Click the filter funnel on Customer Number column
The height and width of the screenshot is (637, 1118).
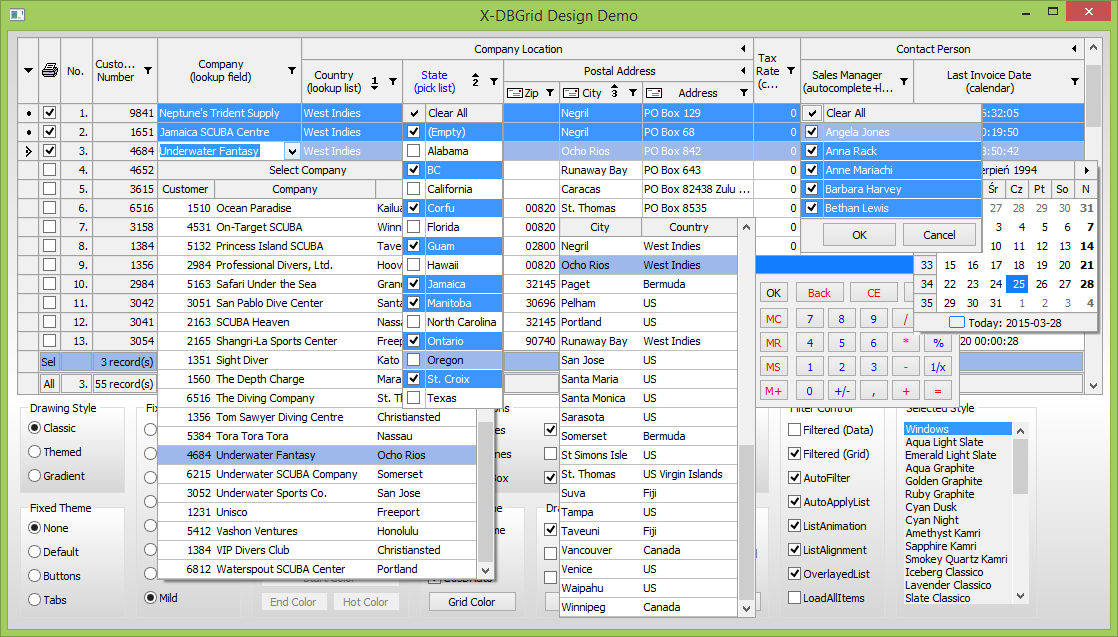(148, 71)
